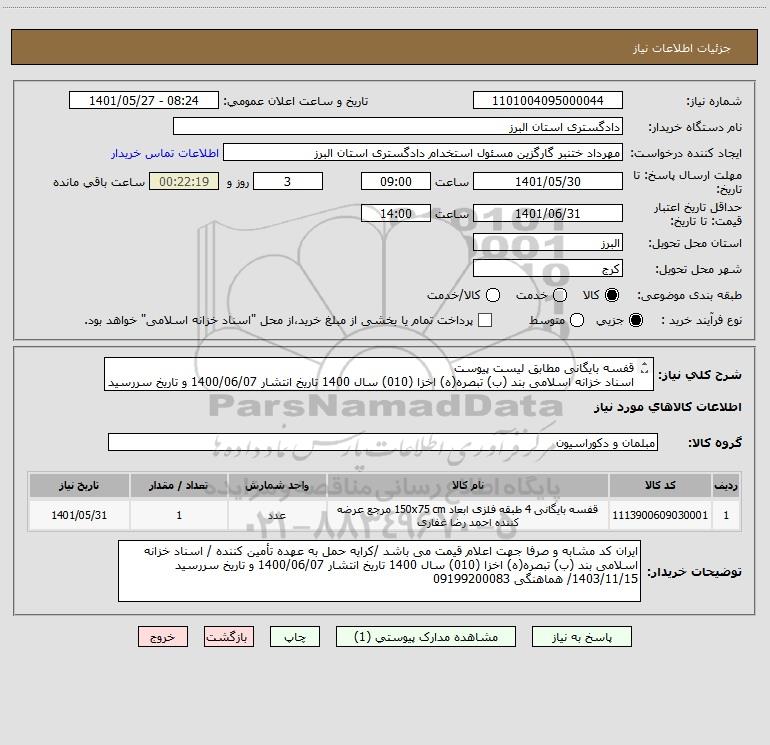Click product code cell 1113900609030001
Screen dimensions: 770x745
(x=660, y=515)
